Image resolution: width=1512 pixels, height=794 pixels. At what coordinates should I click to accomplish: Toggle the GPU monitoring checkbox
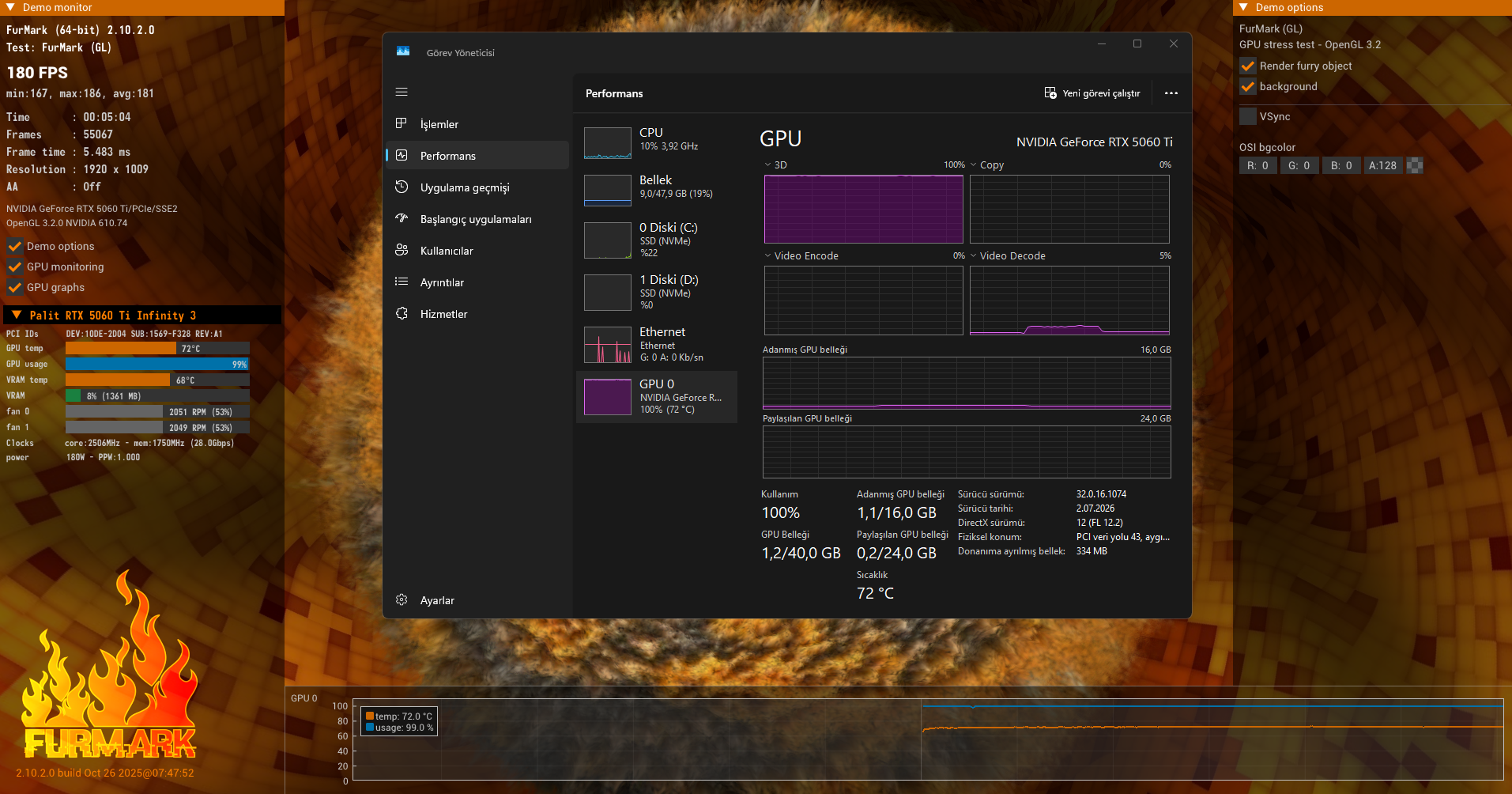(14, 267)
